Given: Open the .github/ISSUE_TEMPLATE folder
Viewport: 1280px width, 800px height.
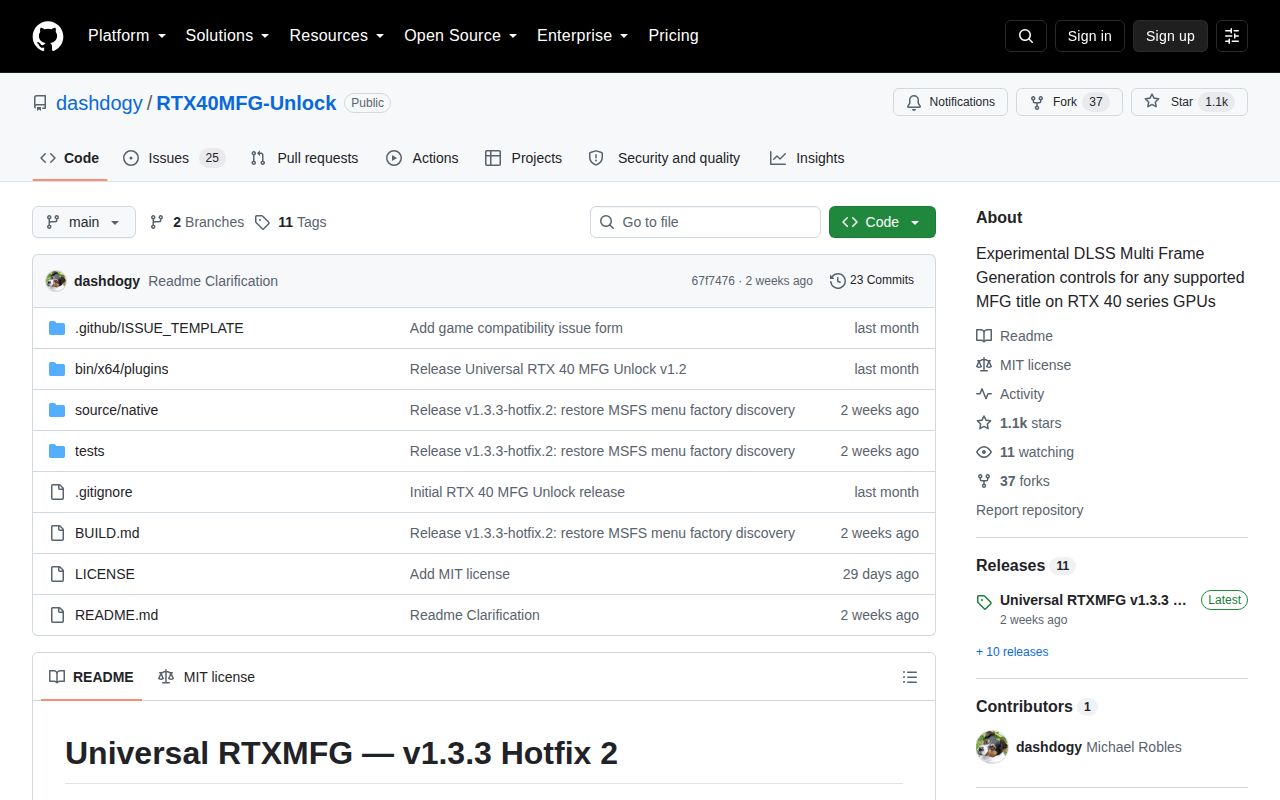Looking at the screenshot, I should pos(159,328).
